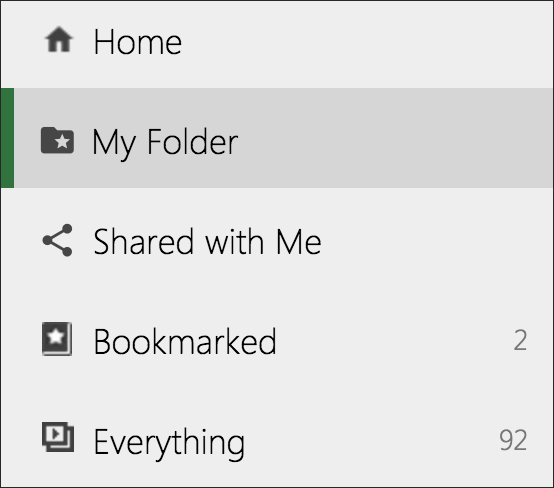554x488 pixels.
Task: Select the Bookmarked text label
Action: point(185,341)
